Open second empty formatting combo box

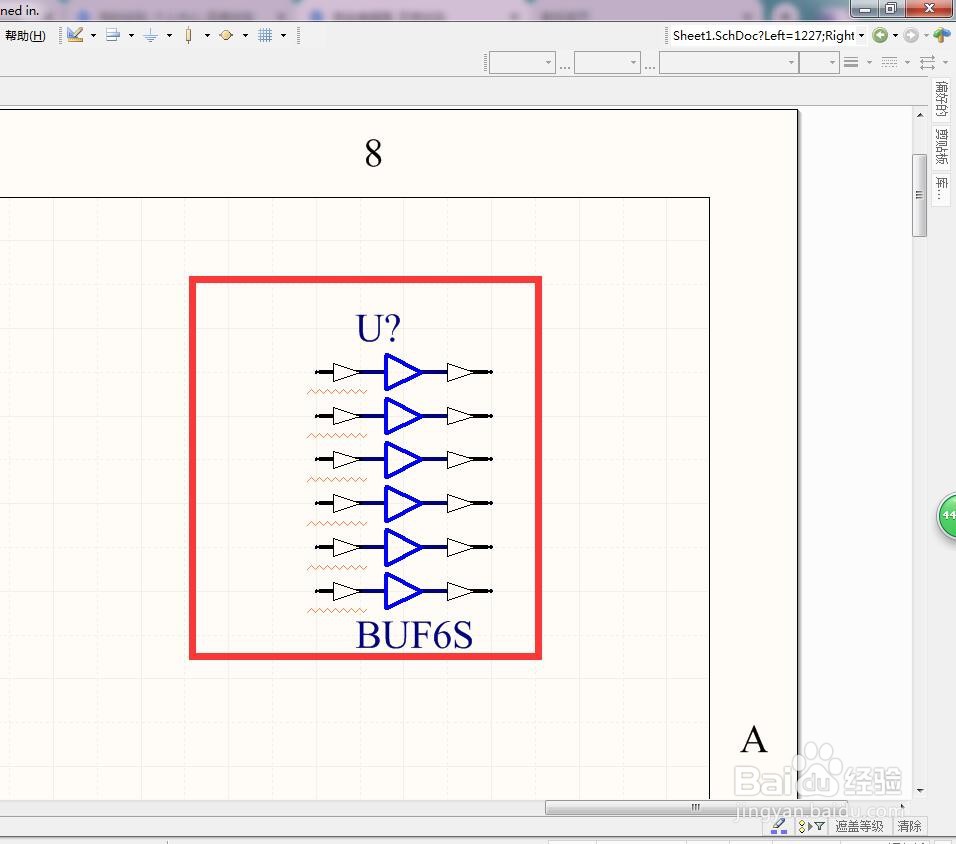point(607,62)
